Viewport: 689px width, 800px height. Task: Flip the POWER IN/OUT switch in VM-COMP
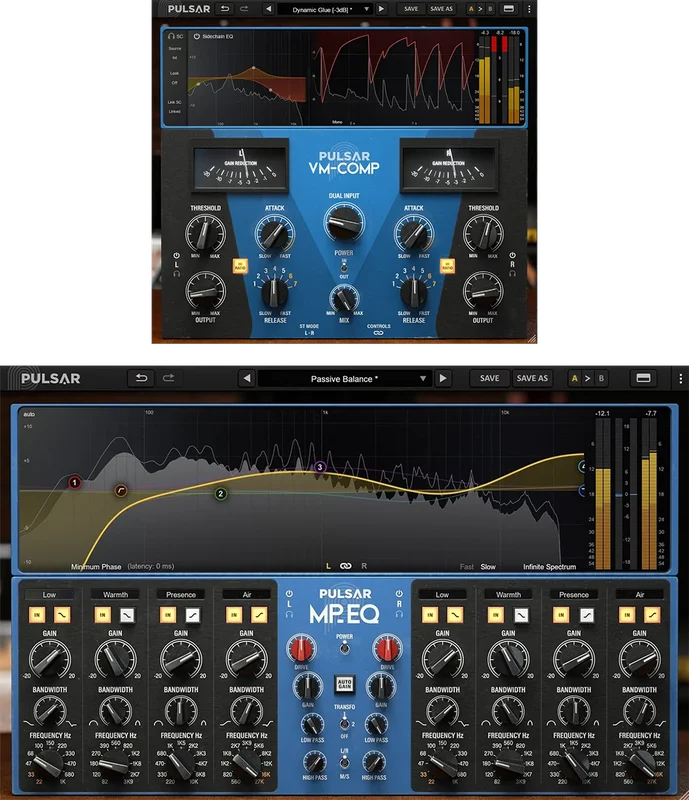click(344, 268)
